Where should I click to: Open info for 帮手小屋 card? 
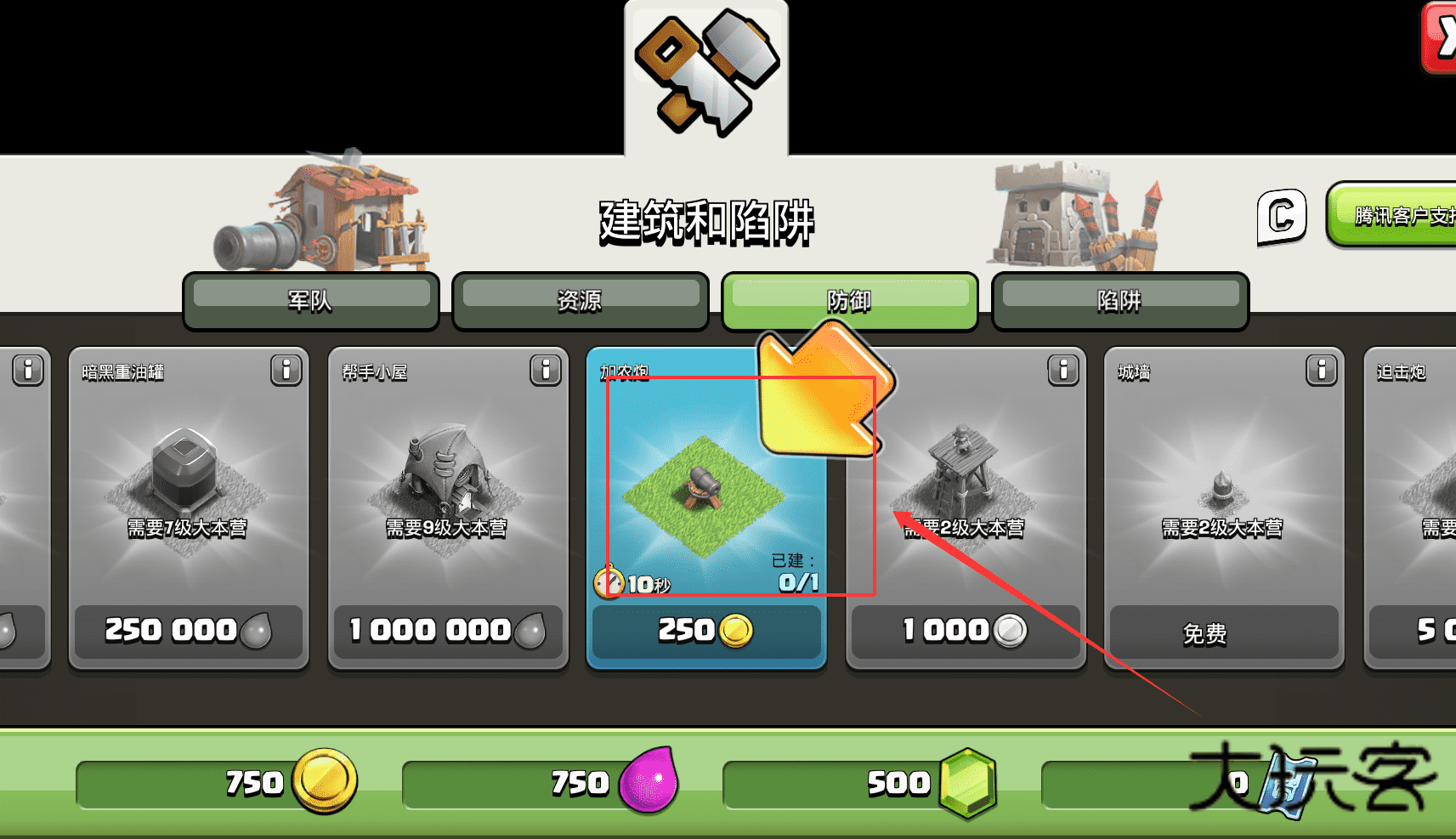point(546,371)
